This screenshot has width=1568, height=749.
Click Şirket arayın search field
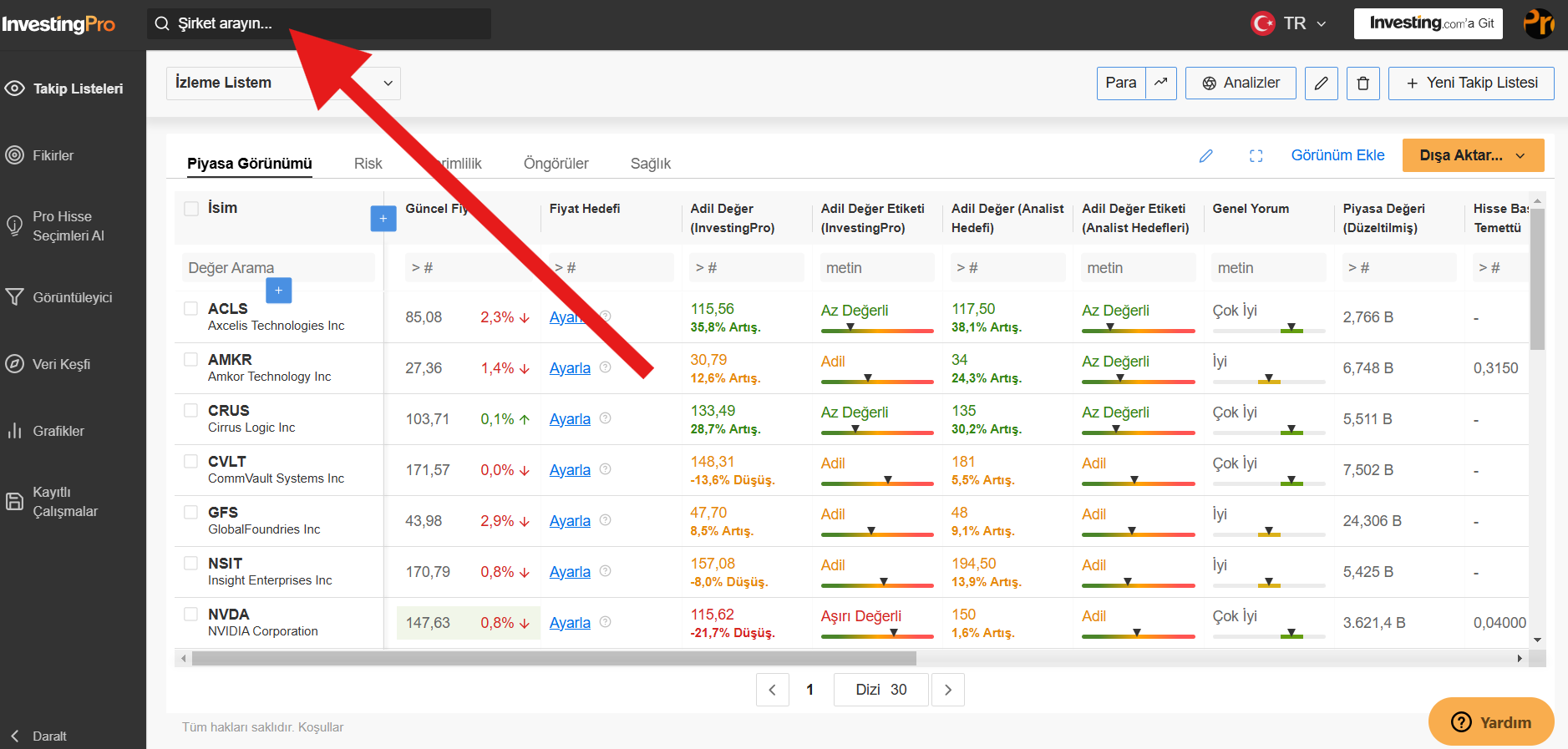tap(319, 23)
